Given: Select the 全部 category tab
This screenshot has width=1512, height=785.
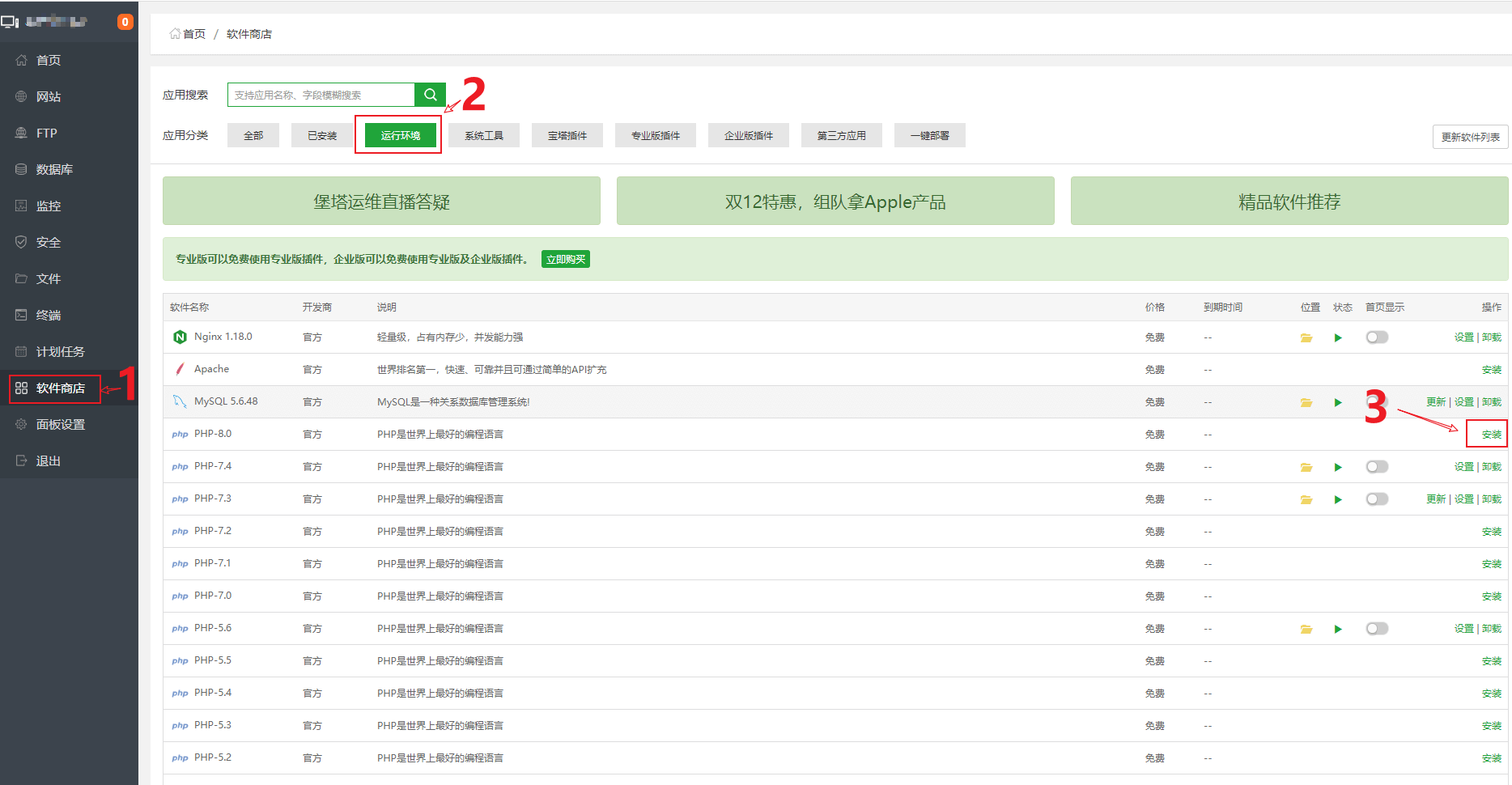Looking at the screenshot, I should (x=253, y=135).
